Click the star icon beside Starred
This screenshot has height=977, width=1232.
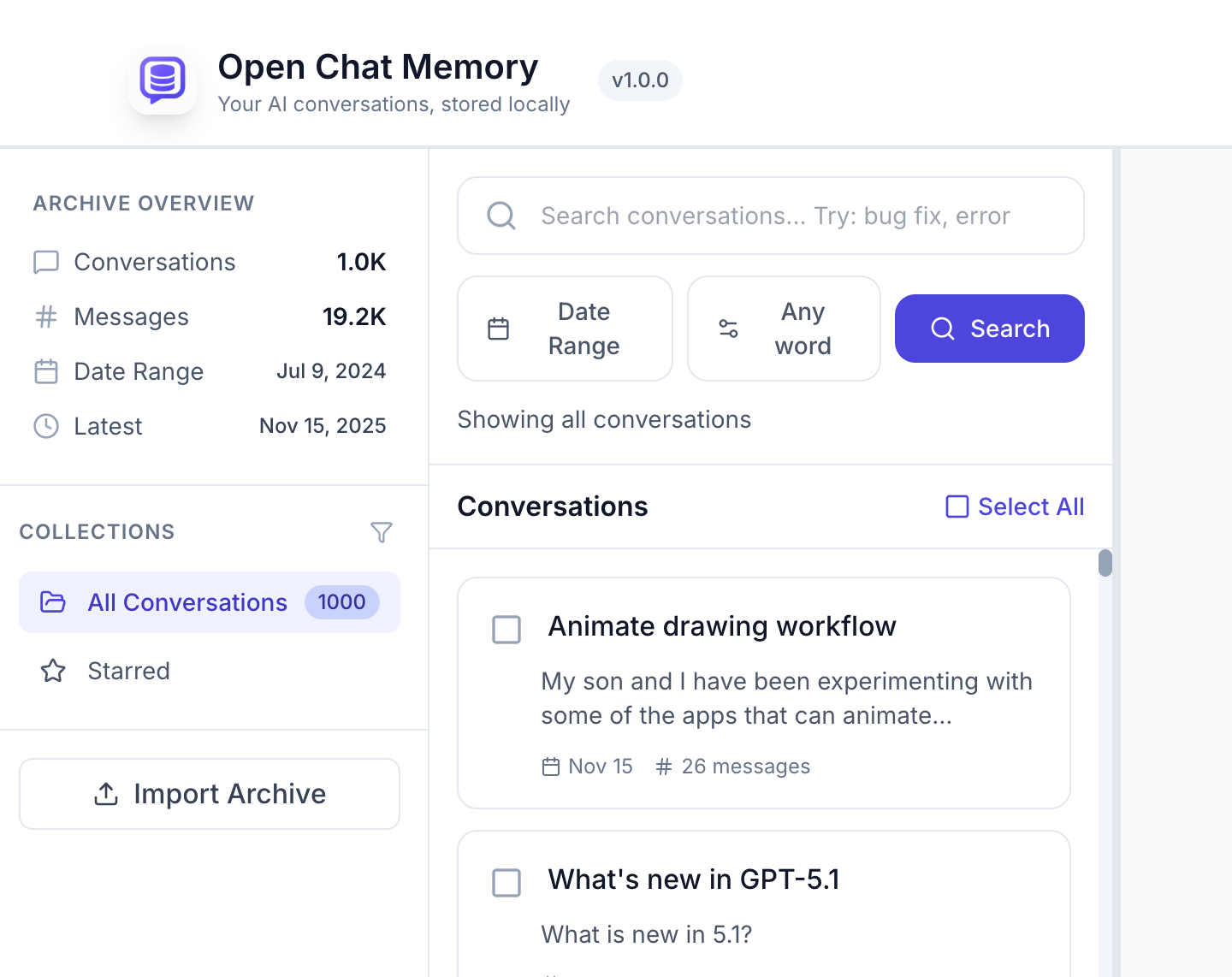tap(53, 672)
